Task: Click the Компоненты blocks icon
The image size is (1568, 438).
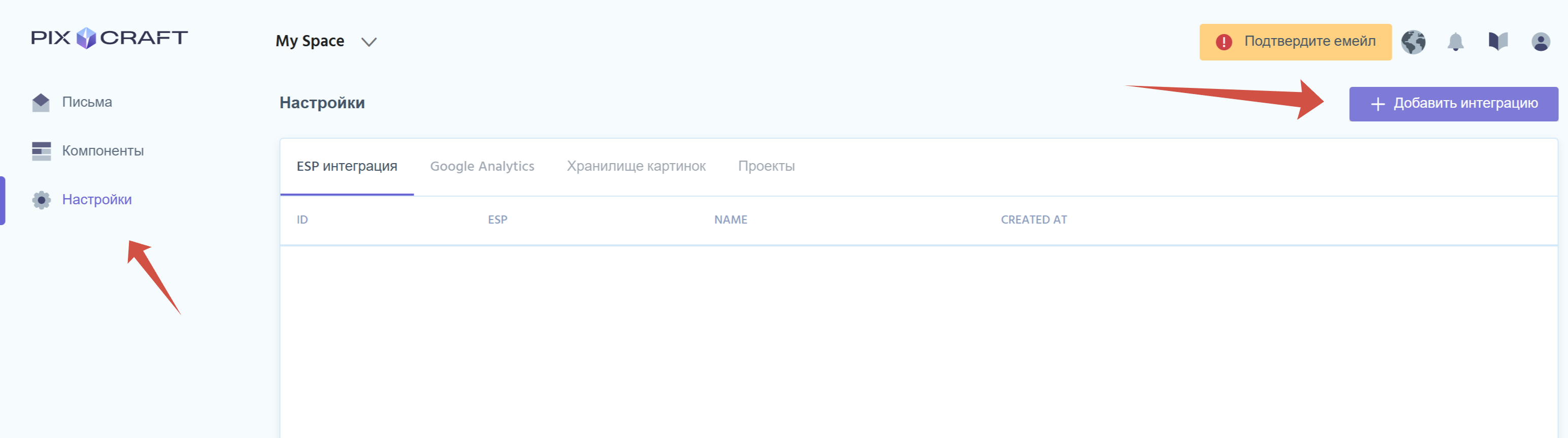Action: [41, 151]
